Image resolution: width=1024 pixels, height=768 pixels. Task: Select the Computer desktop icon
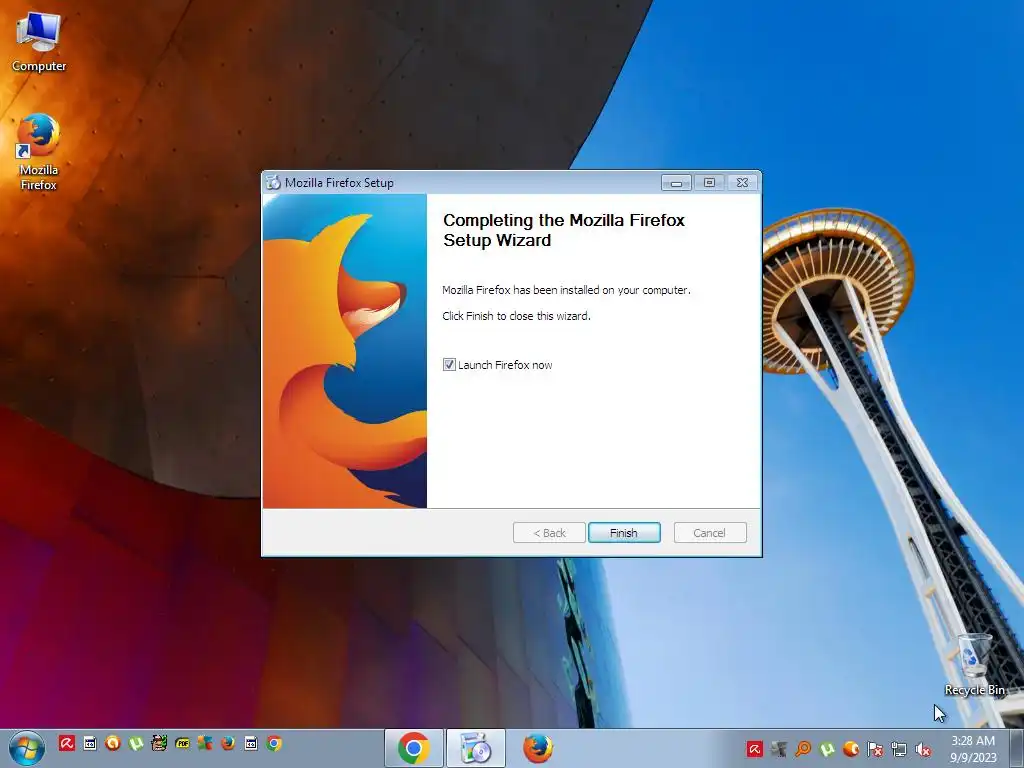coord(39,42)
